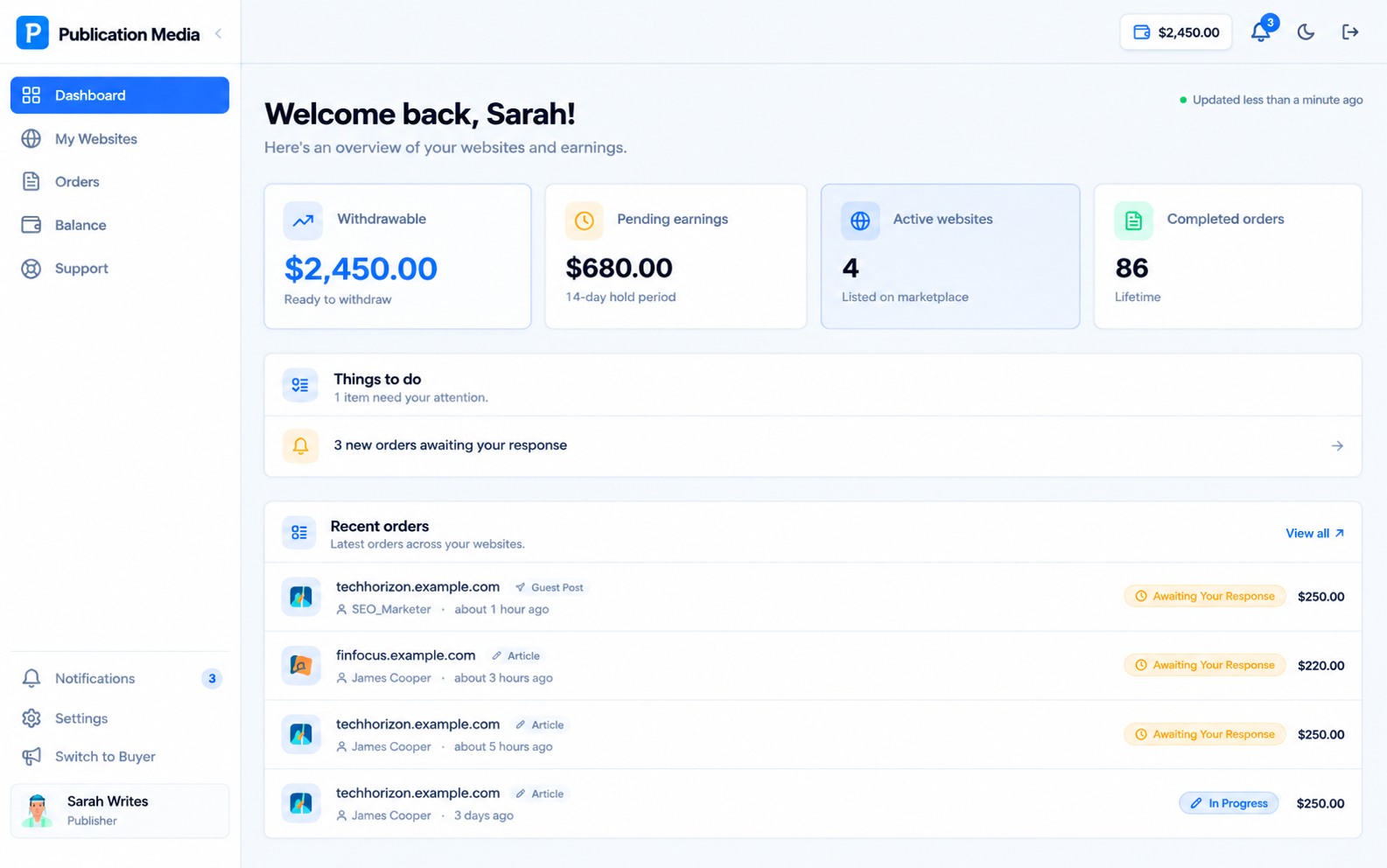Open the arrow on new orders row
This screenshot has width=1387, height=868.
1337,446
